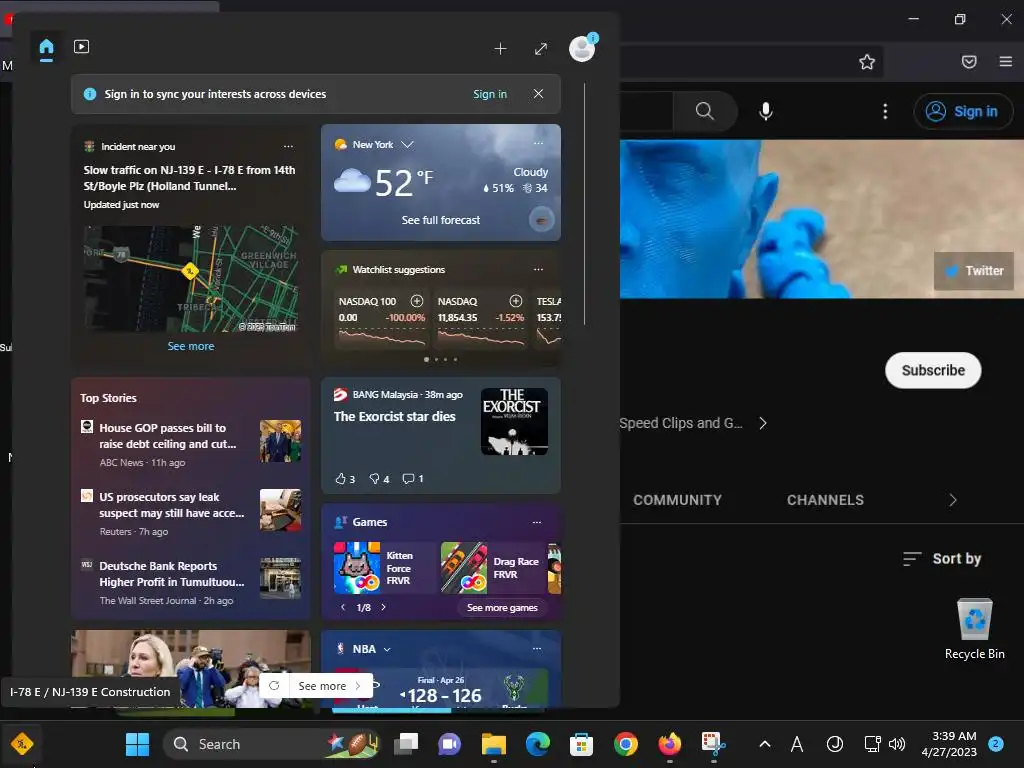Image resolution: width=1024 pixels, height=768 pixels.
Task: Open the volume control in tray
Action: point(897,744)
